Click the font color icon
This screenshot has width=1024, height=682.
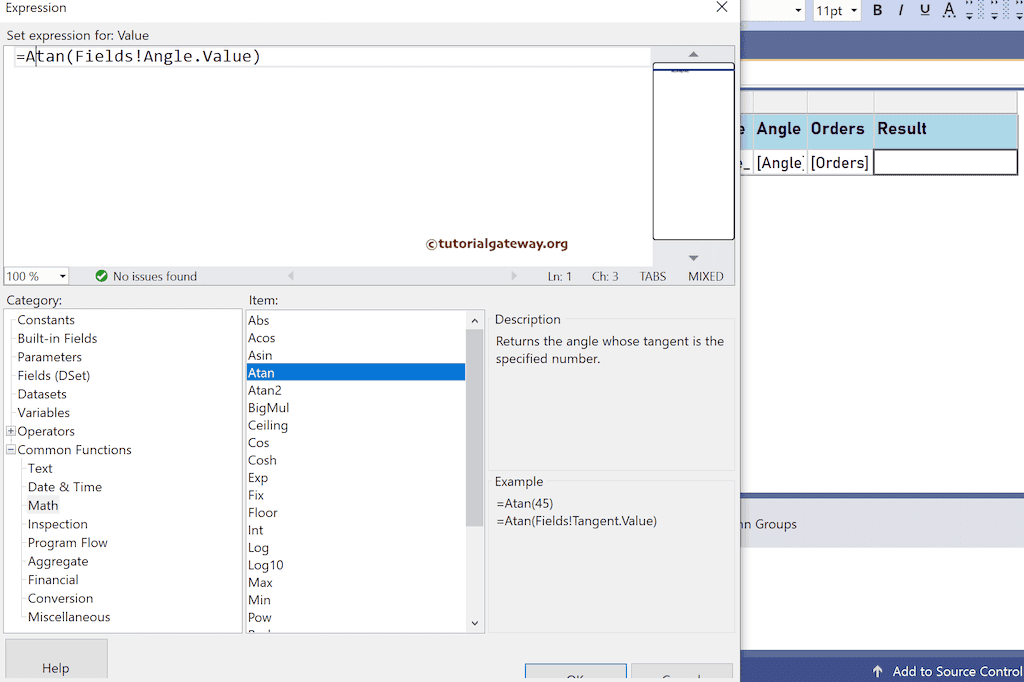click(x=947, y=11)
